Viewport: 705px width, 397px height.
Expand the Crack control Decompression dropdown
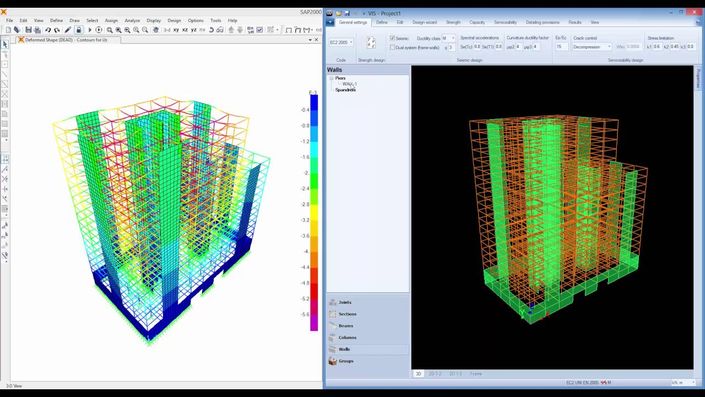tap(592, 47)
